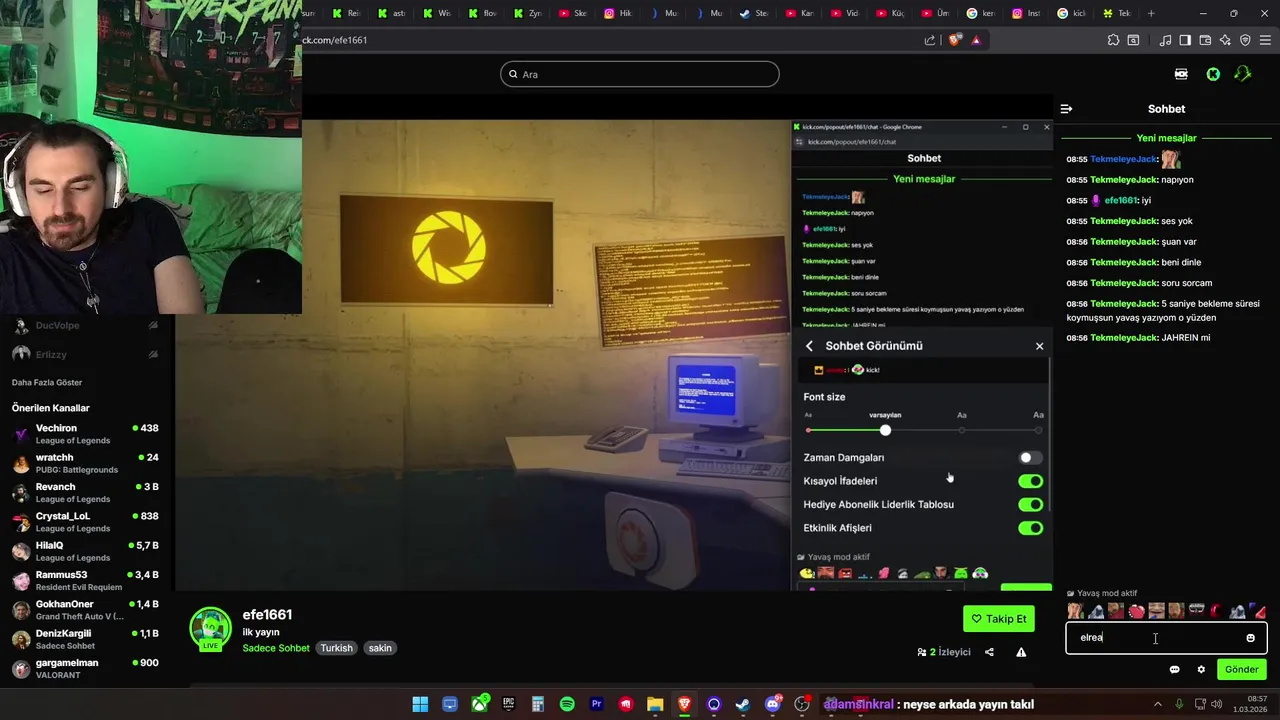
Task: Toggle Kısayol İfadeleri switch
Action: [1030, 481]
